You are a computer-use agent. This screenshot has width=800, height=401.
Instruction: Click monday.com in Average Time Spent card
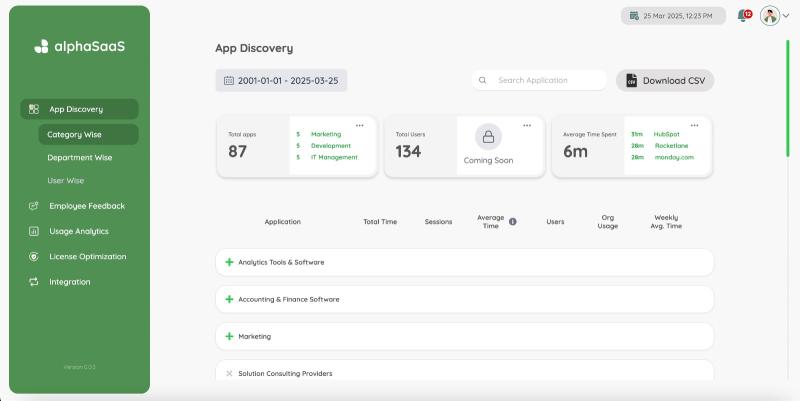[x=674, y=157]
